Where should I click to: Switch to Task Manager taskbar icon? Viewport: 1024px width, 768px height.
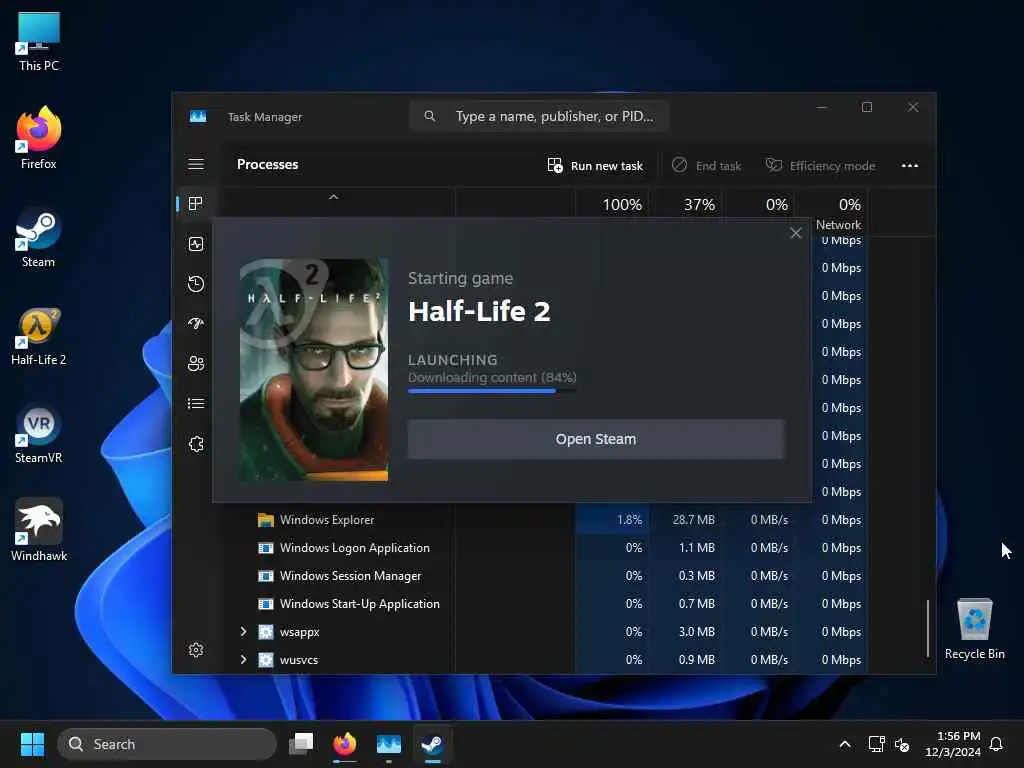pyautogui.click(x=389, y=744)
